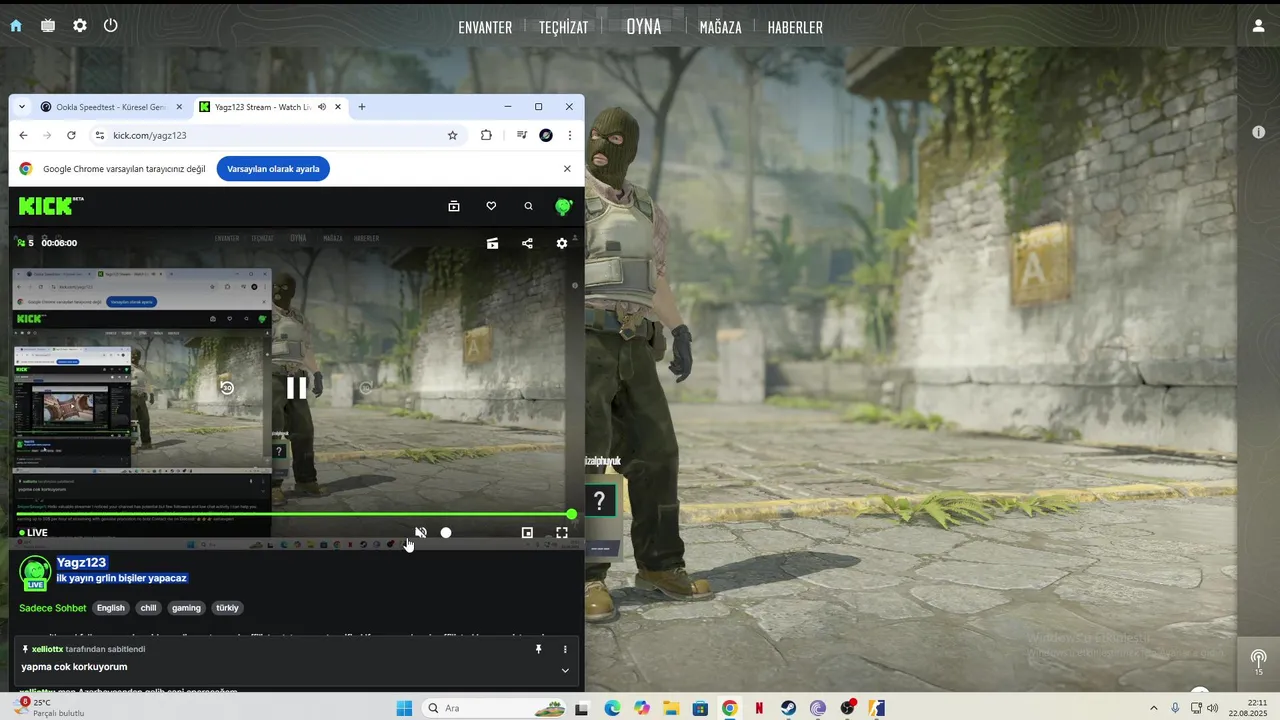Viewport: 1280px width, 720px height.
Task: Open TEÇHİZAT tab in CS2 menu
Action: pos(564,28)
